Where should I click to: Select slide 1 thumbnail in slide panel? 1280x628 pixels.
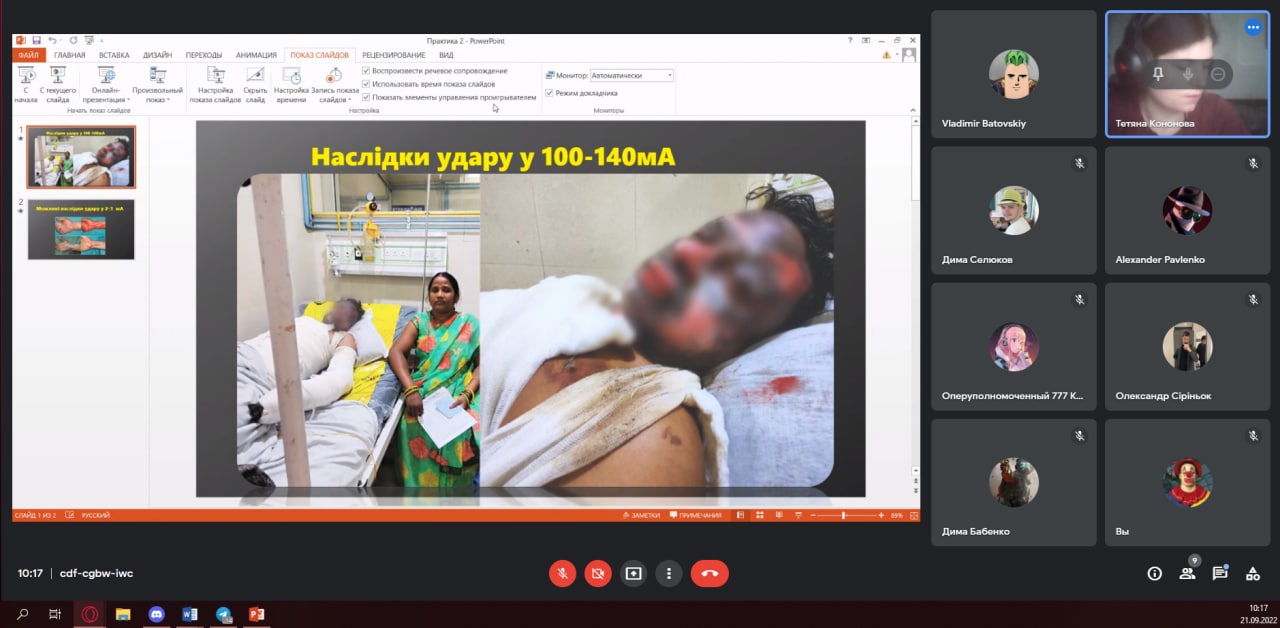tap(81, 157)
